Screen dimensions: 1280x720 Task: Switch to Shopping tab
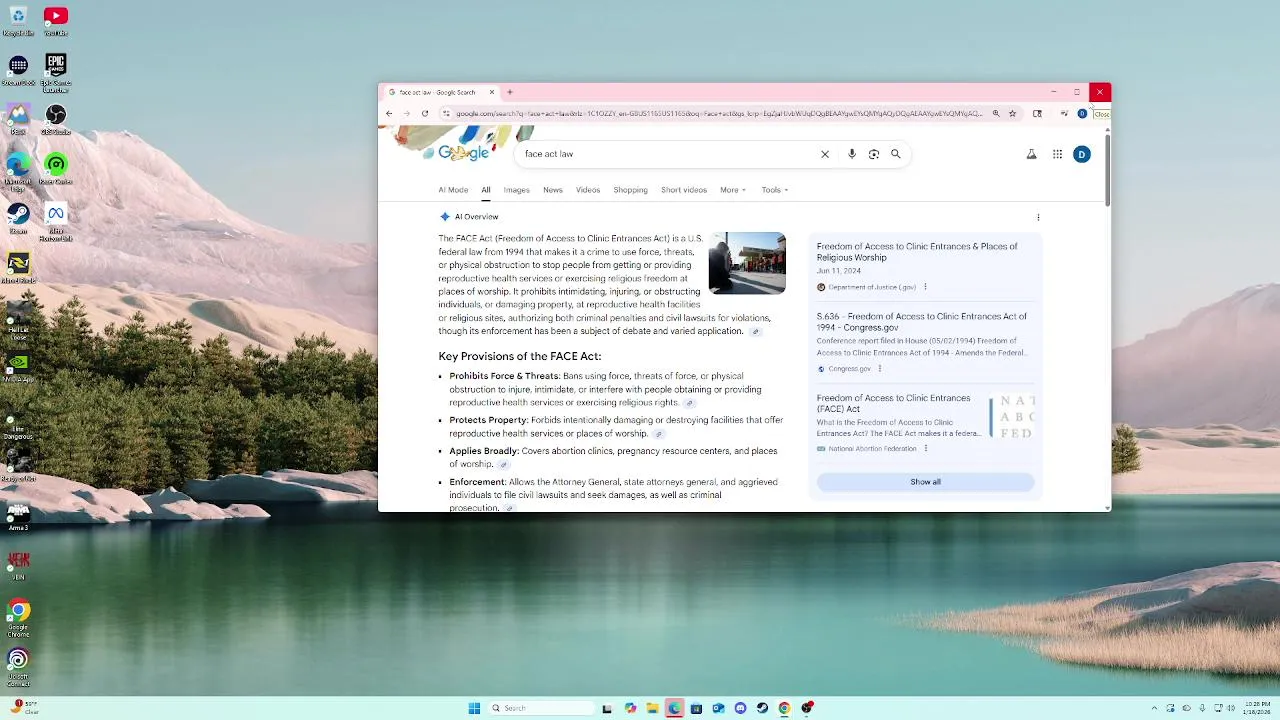[630, 190]
